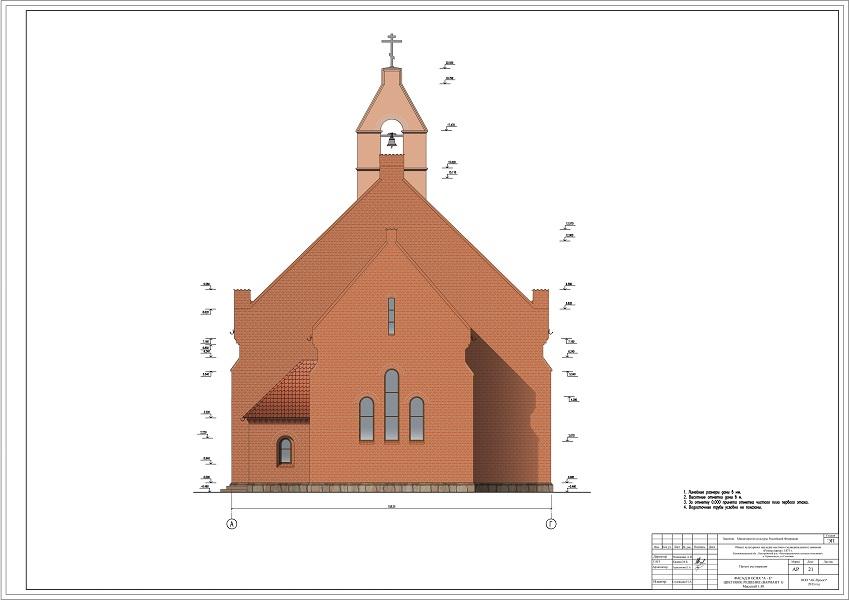The width and height of the screenshot is (849, 600).
Task: Select the narrow slit window in the gable
Action: 391,315
